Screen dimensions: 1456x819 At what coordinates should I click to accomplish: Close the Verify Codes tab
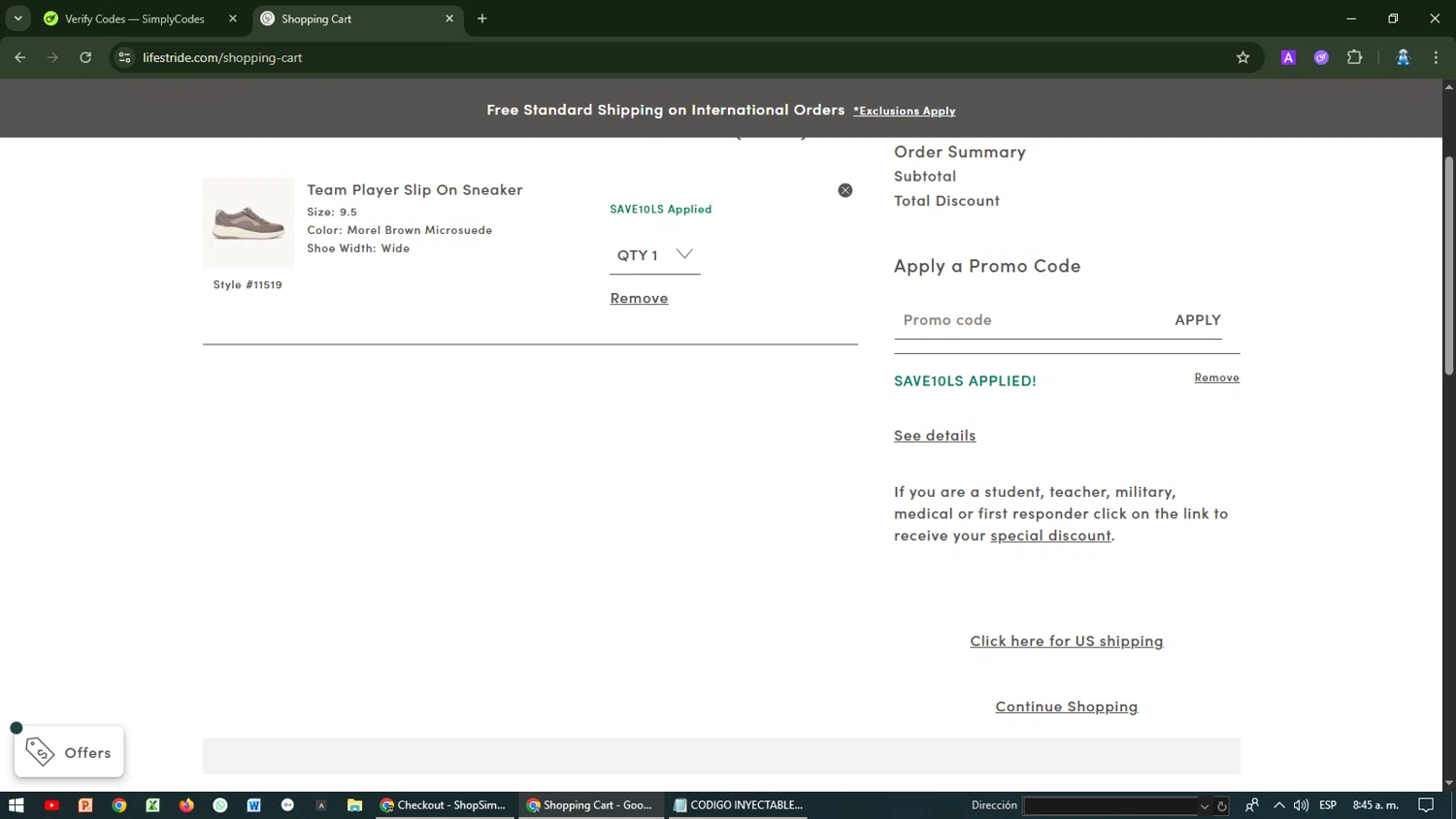[233, 18]
